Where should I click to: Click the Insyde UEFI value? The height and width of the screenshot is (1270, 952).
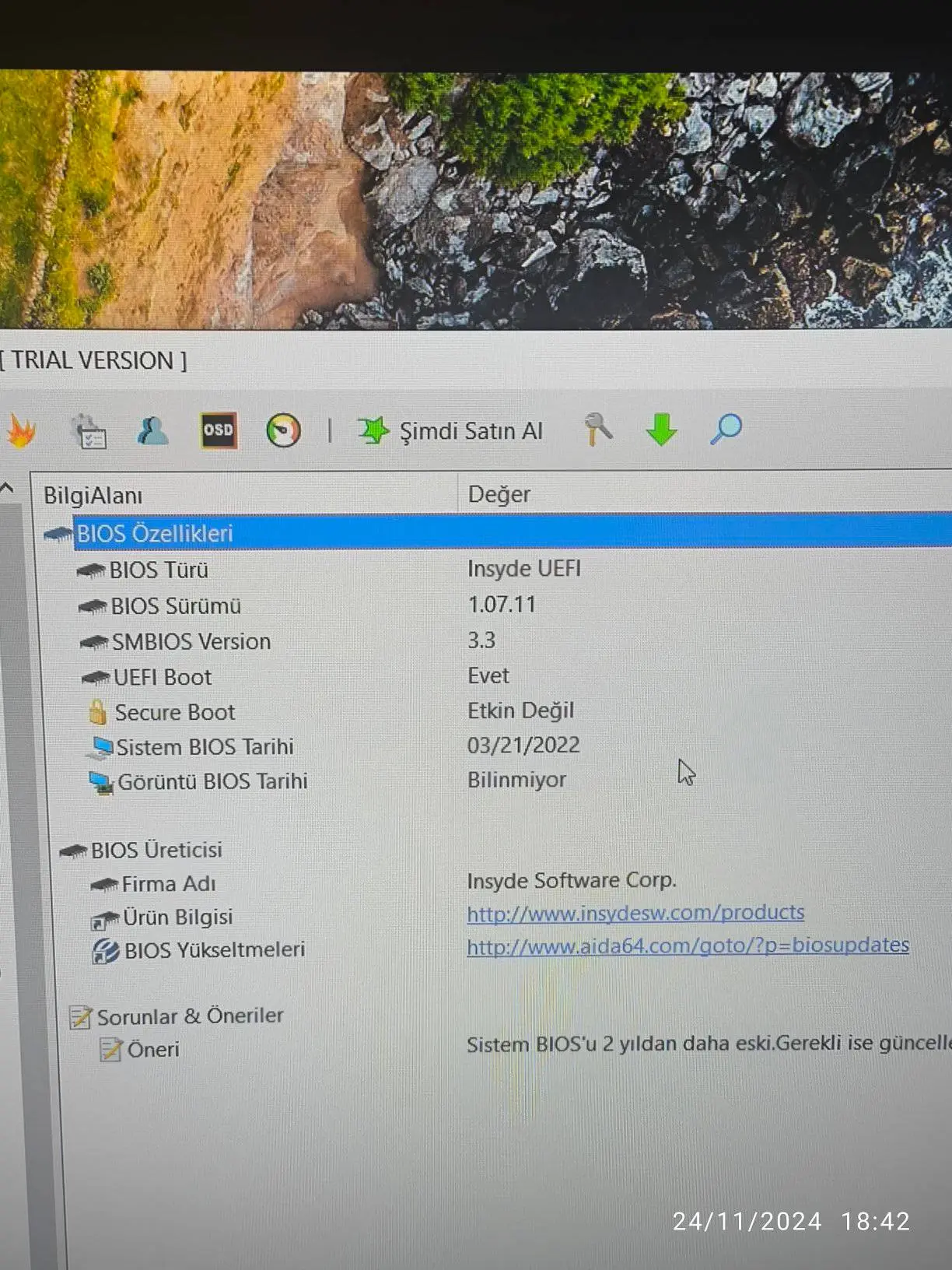coord(524,568)
